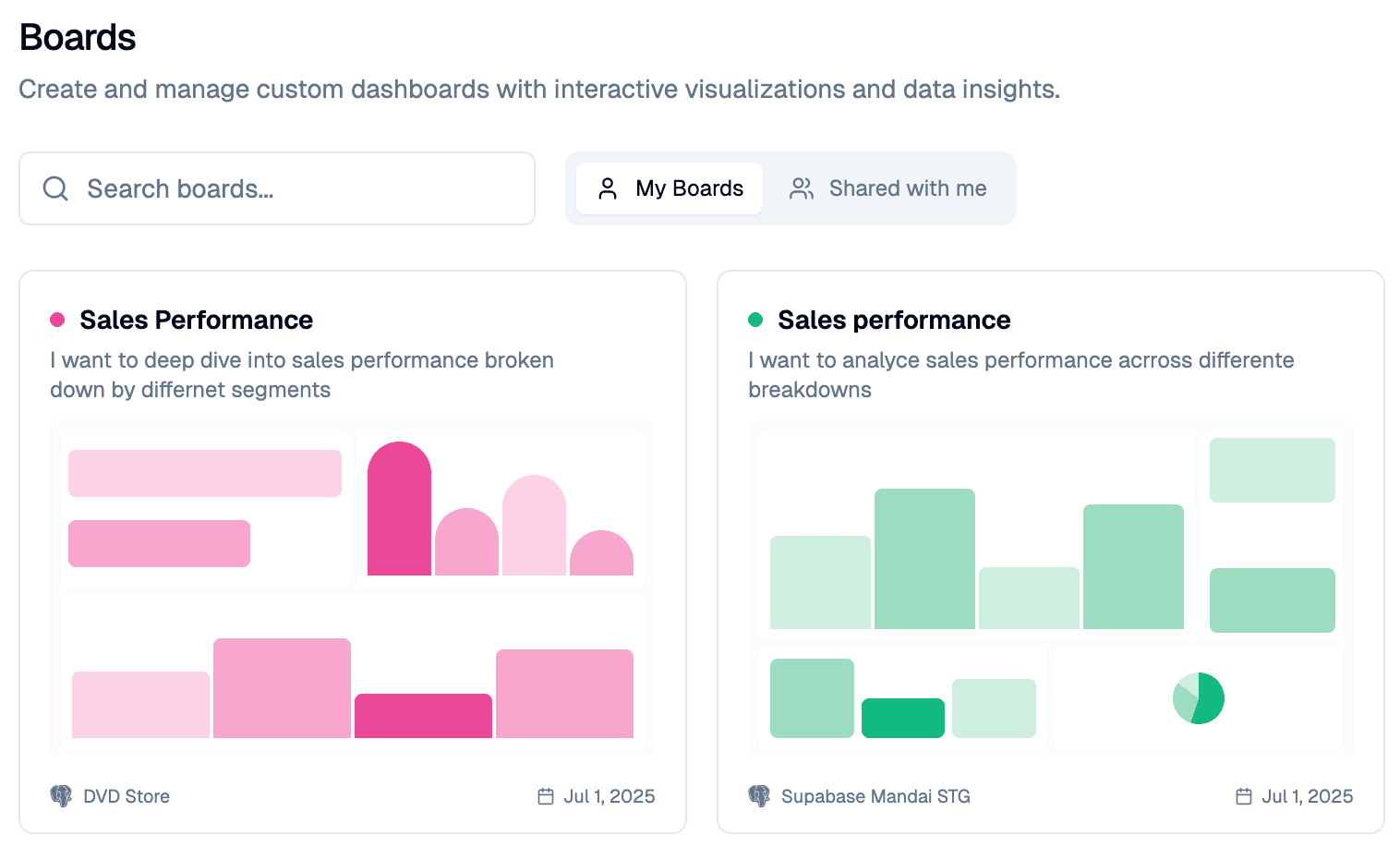Click the pink color dot beside Sales Performance
The image size is (1400, 848).
click(57, 320)
